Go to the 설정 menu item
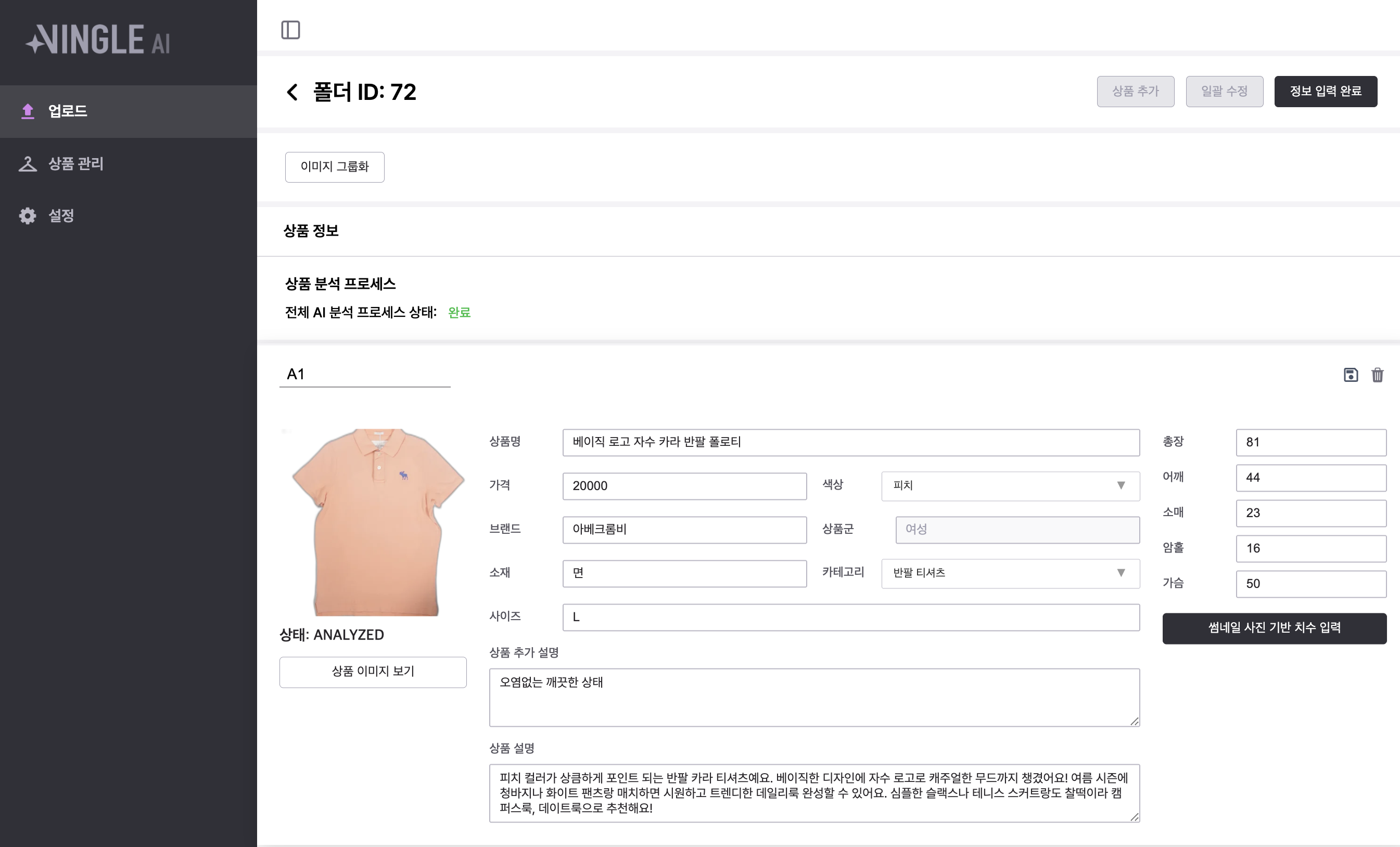 tap(61, 216)
